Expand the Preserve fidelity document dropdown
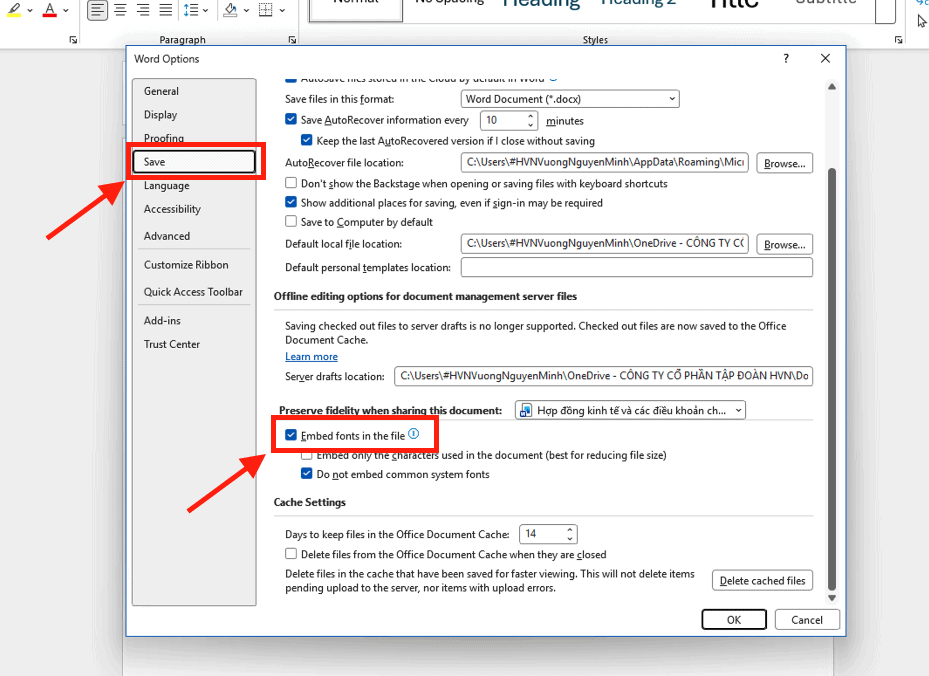This screenshot has height=676, width=929. (630, 410)
